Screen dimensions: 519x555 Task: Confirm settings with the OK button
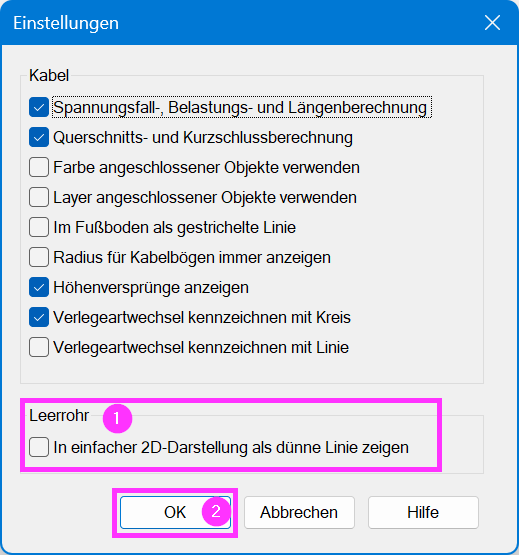175,512
